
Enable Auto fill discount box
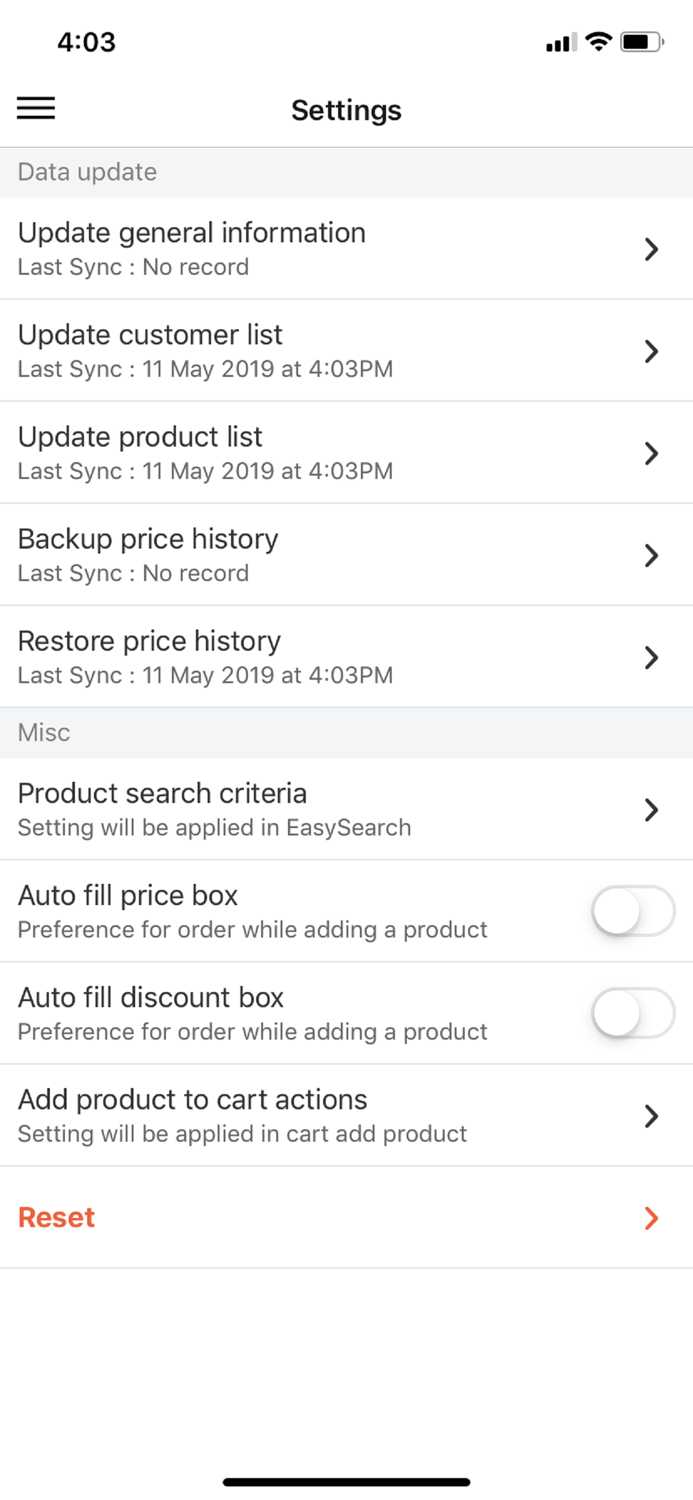(633, 1013)
